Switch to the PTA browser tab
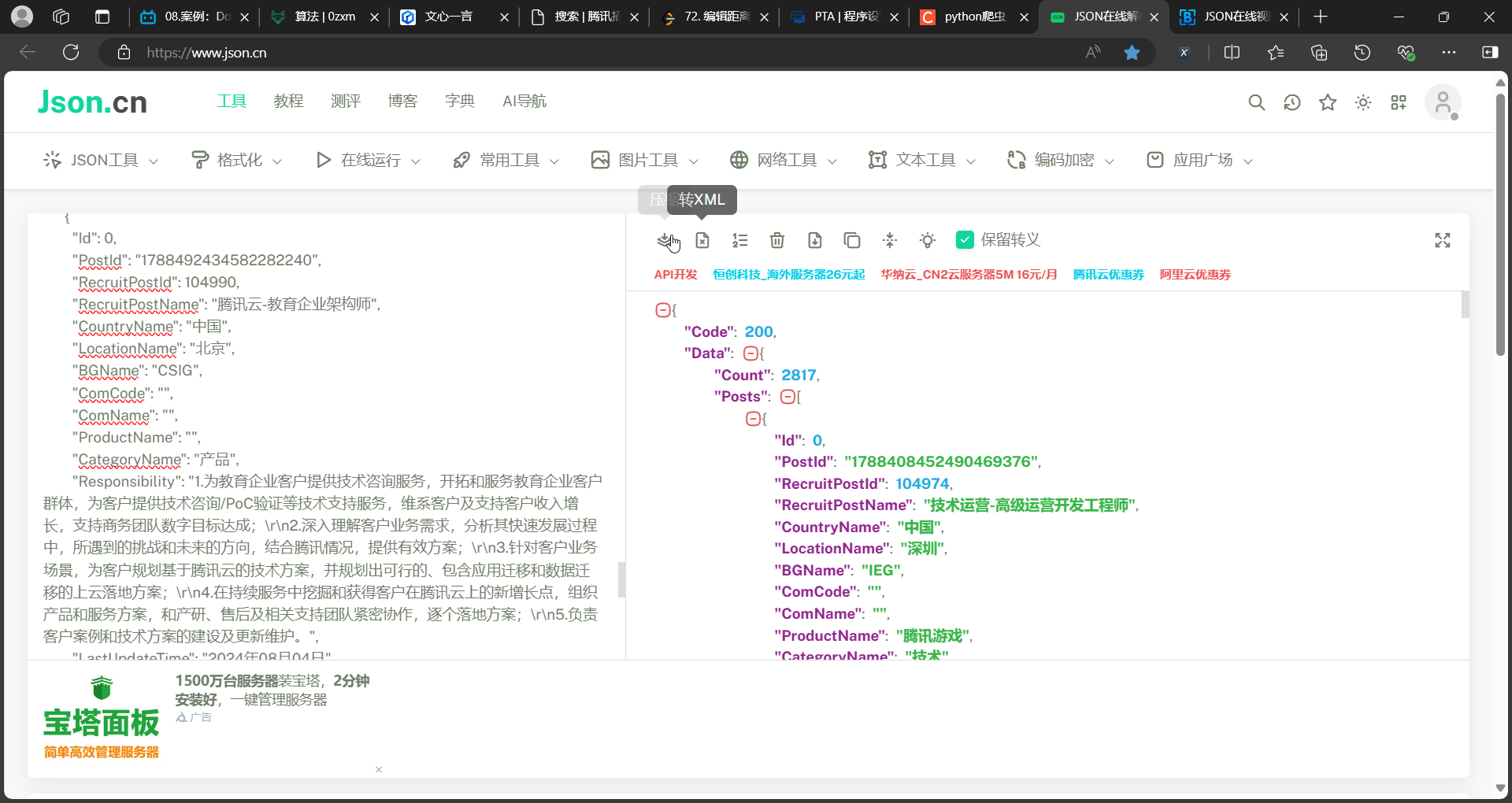This screenshot has height=803, width=1512. [x=843, y=17]
